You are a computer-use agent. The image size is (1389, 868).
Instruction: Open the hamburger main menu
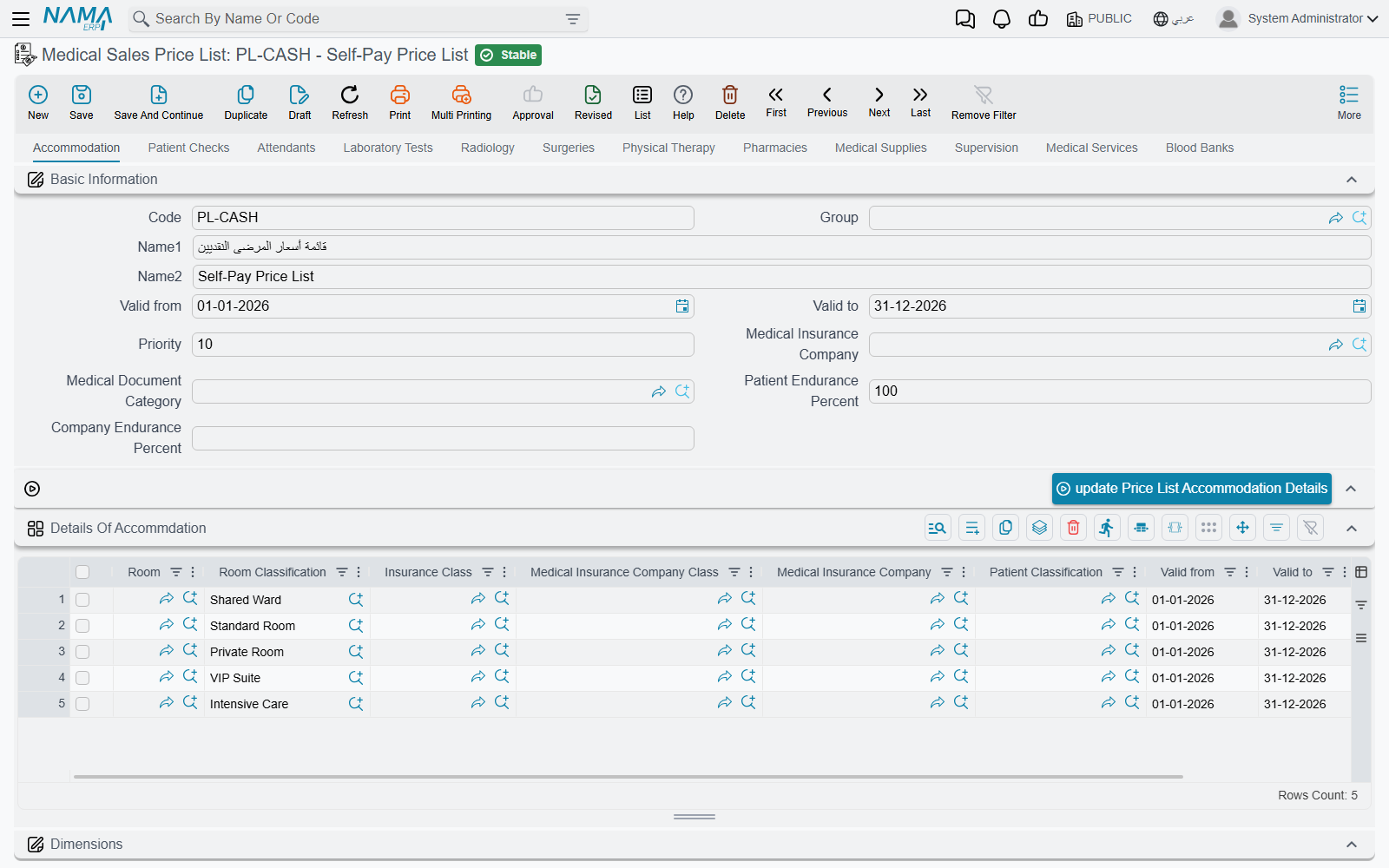[21, 18]
